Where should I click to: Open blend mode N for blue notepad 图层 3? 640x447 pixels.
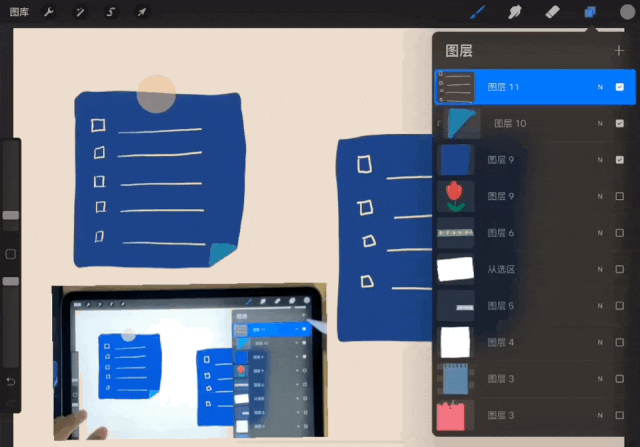click(x=600, y=379)
